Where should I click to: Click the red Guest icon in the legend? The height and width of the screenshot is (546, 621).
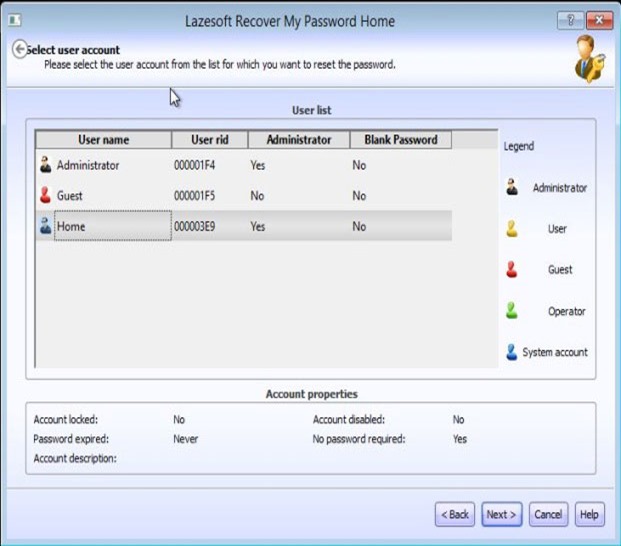click(x=512, y=269)
